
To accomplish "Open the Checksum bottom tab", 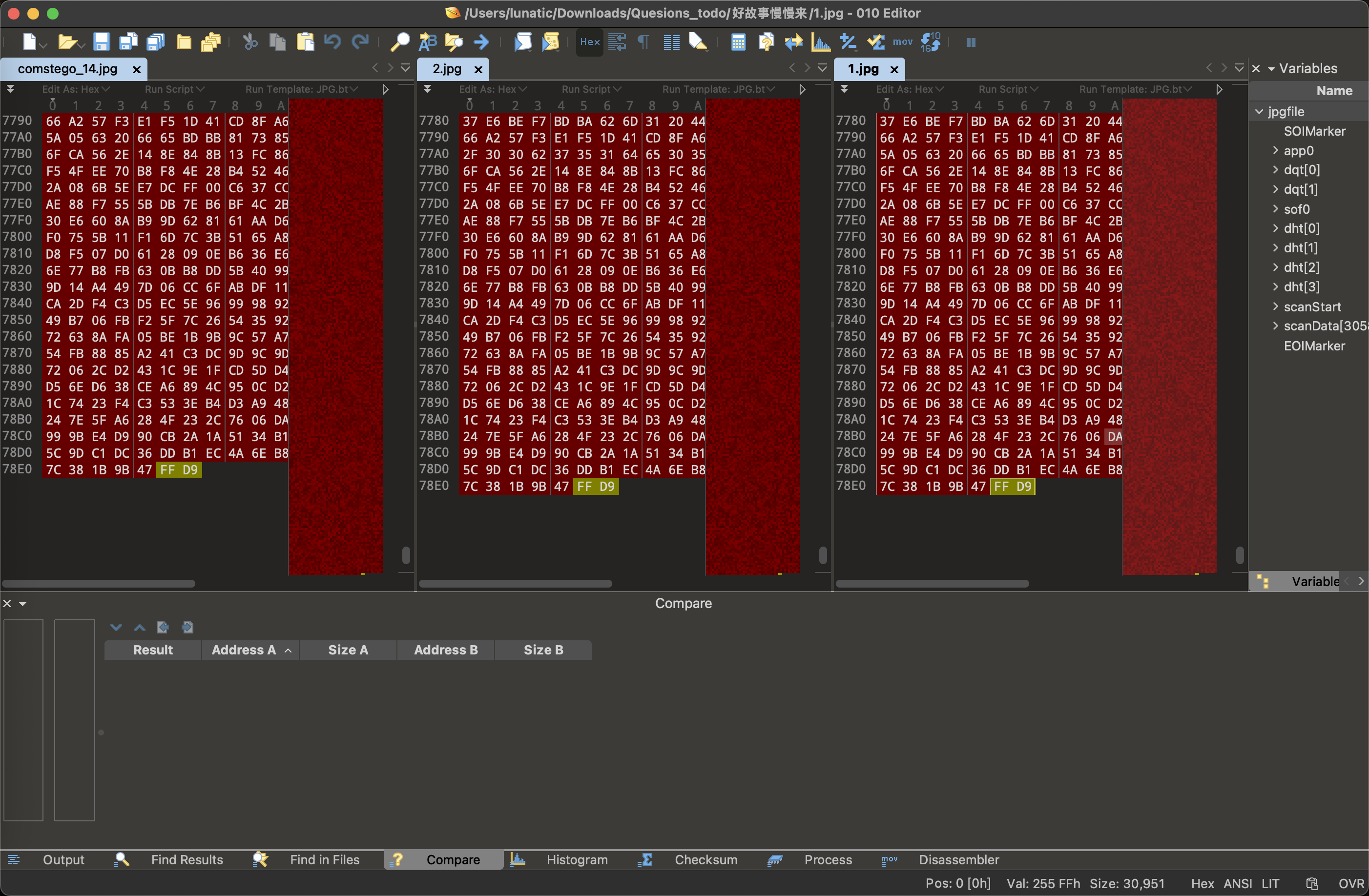I will (x=705, y=860).
